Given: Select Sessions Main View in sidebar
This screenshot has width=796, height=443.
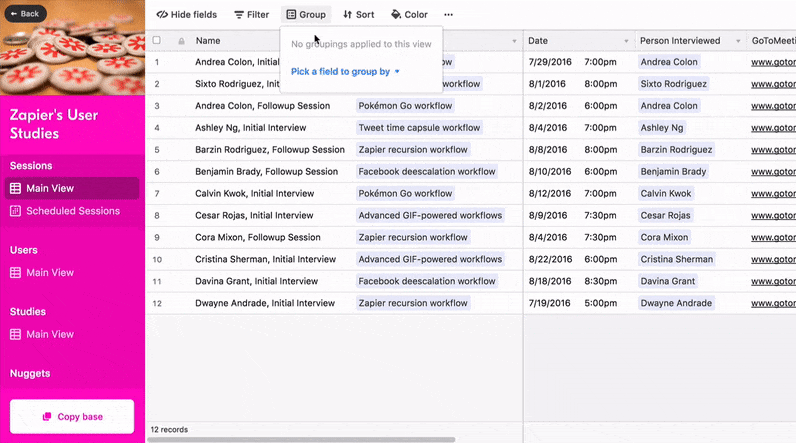Looking at the screenshot, I should coord(72,188).
